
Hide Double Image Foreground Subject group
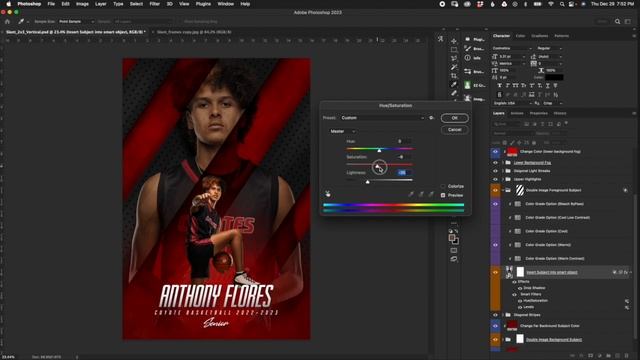tap(496, 190)
